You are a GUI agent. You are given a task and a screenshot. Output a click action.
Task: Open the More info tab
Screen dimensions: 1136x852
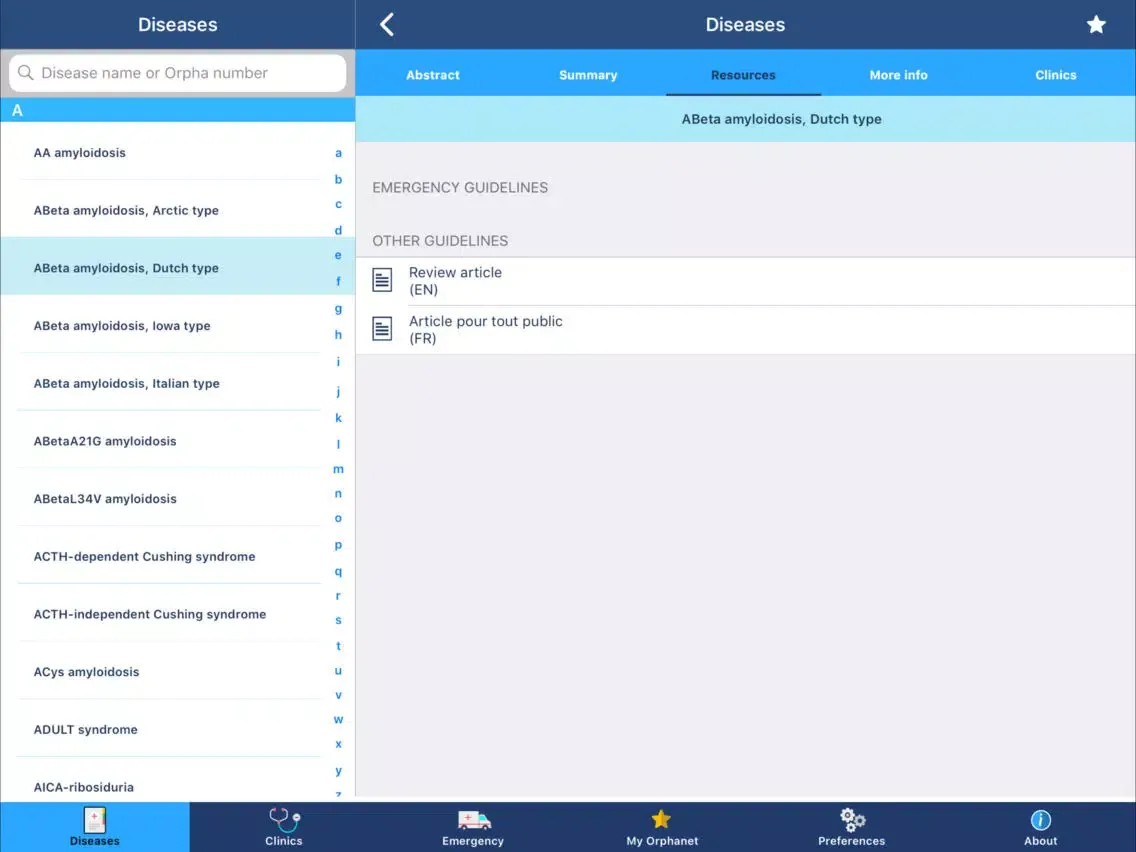898,75
